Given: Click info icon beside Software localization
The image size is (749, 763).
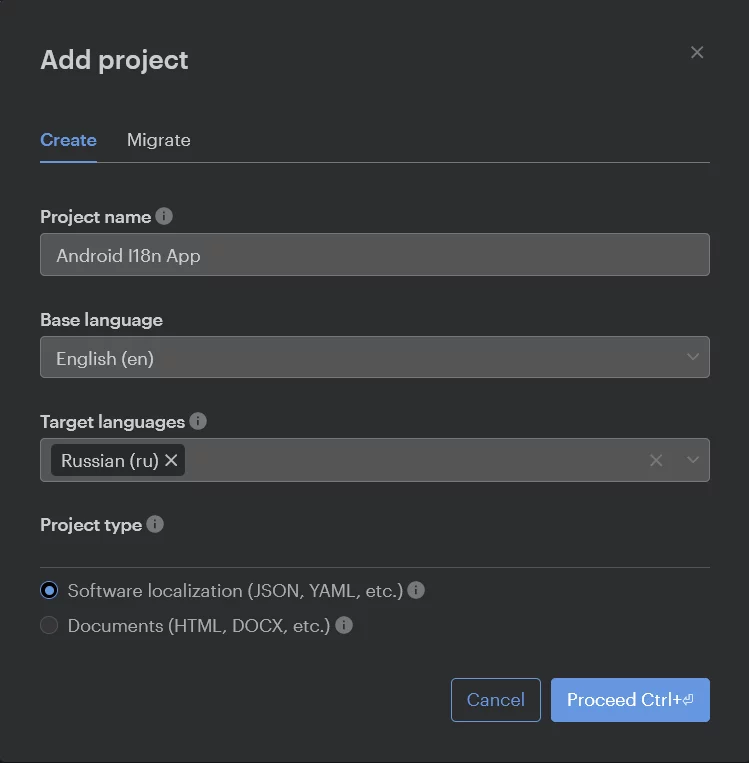Looking at the screenshot, I should pos(416,590).
